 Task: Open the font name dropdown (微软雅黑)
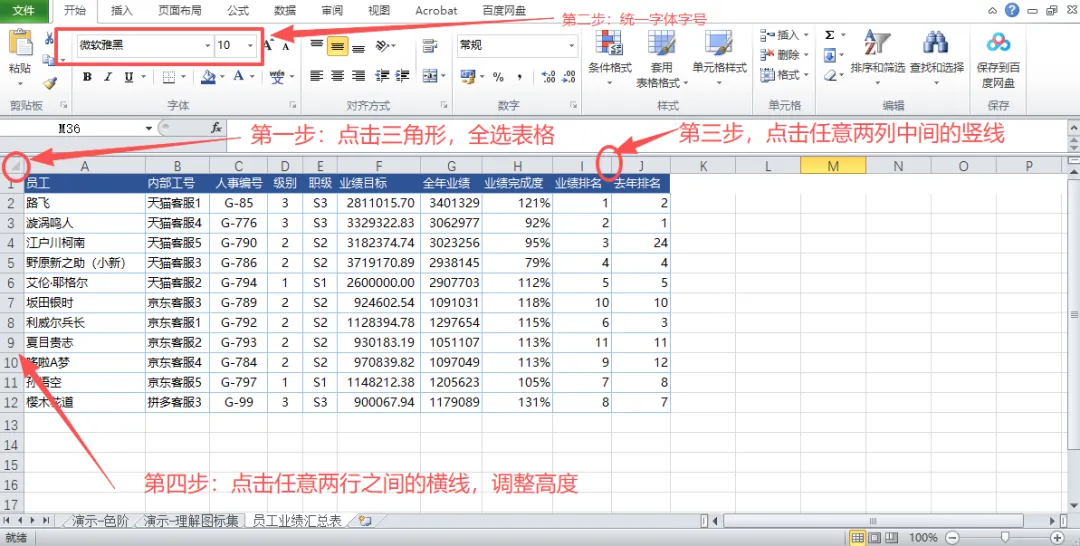click(x=208, y=45)
